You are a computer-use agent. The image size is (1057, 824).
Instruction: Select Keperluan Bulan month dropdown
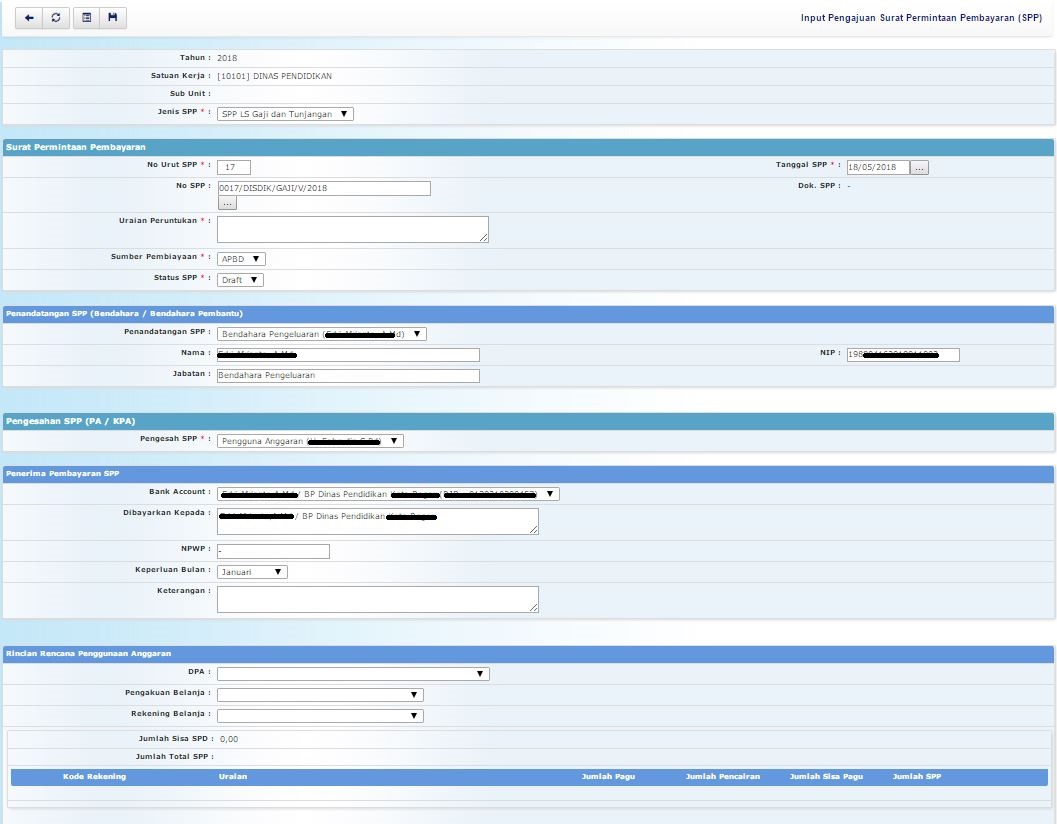pyautogui.click(x=252, y=572)
